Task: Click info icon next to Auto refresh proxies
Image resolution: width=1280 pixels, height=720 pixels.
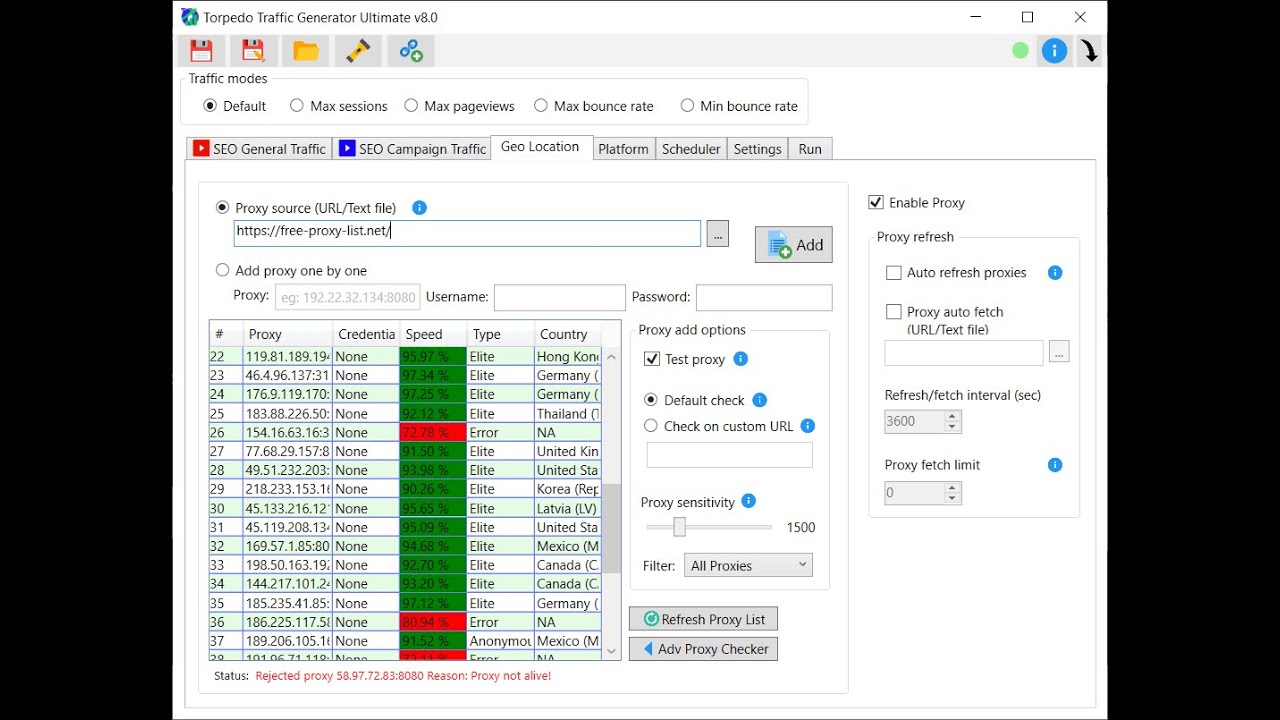Action: tap(1055, 272)
